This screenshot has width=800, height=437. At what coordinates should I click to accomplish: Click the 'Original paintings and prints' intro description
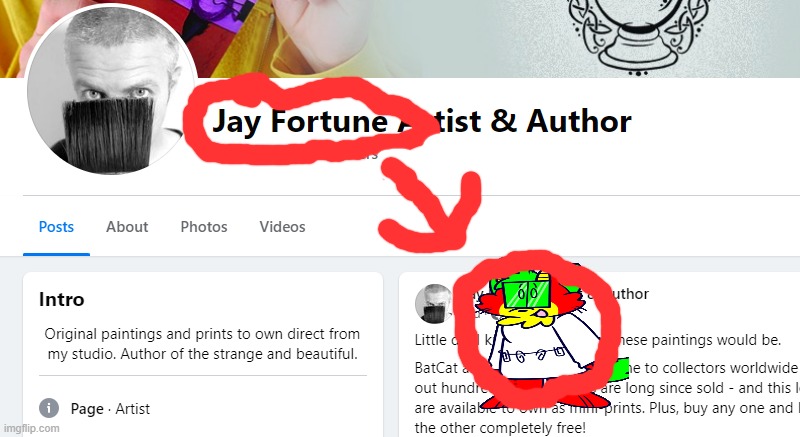click(x=203, y=344)
